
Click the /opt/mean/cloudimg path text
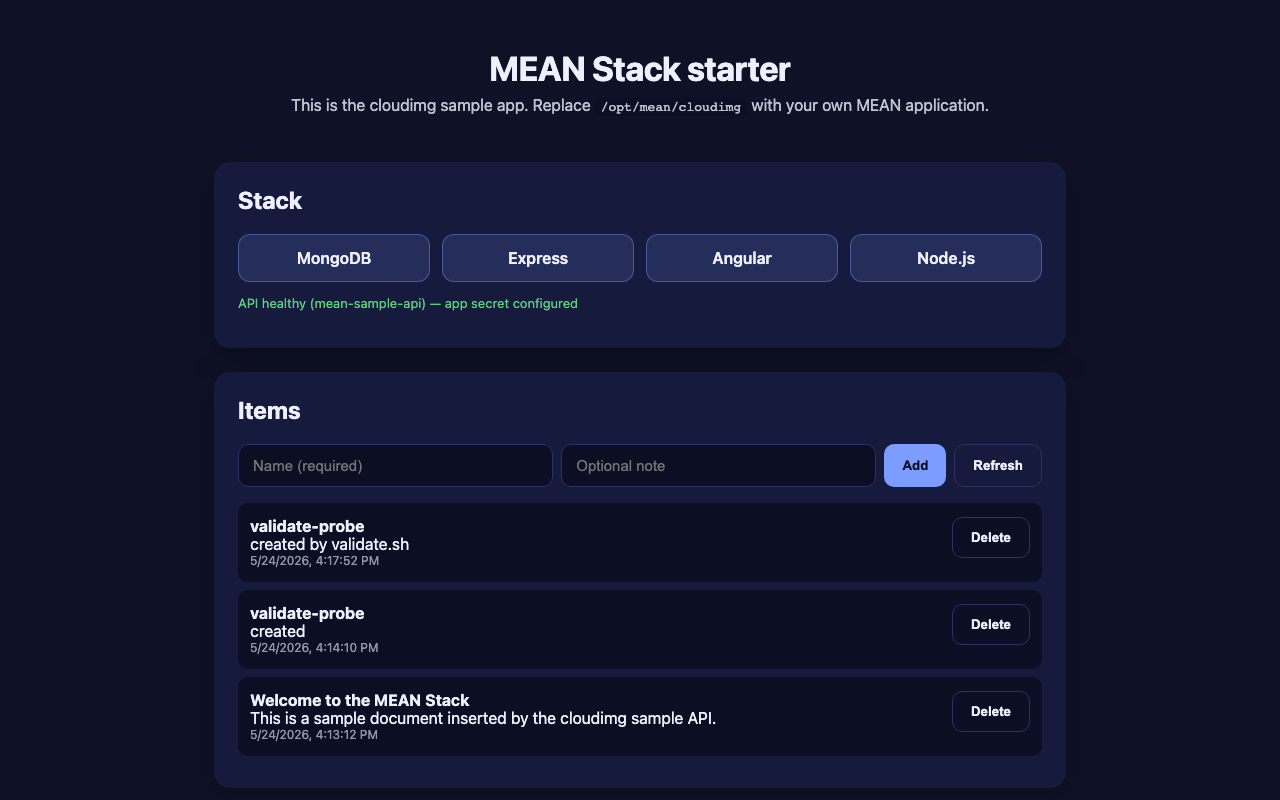tap(671, 106)
